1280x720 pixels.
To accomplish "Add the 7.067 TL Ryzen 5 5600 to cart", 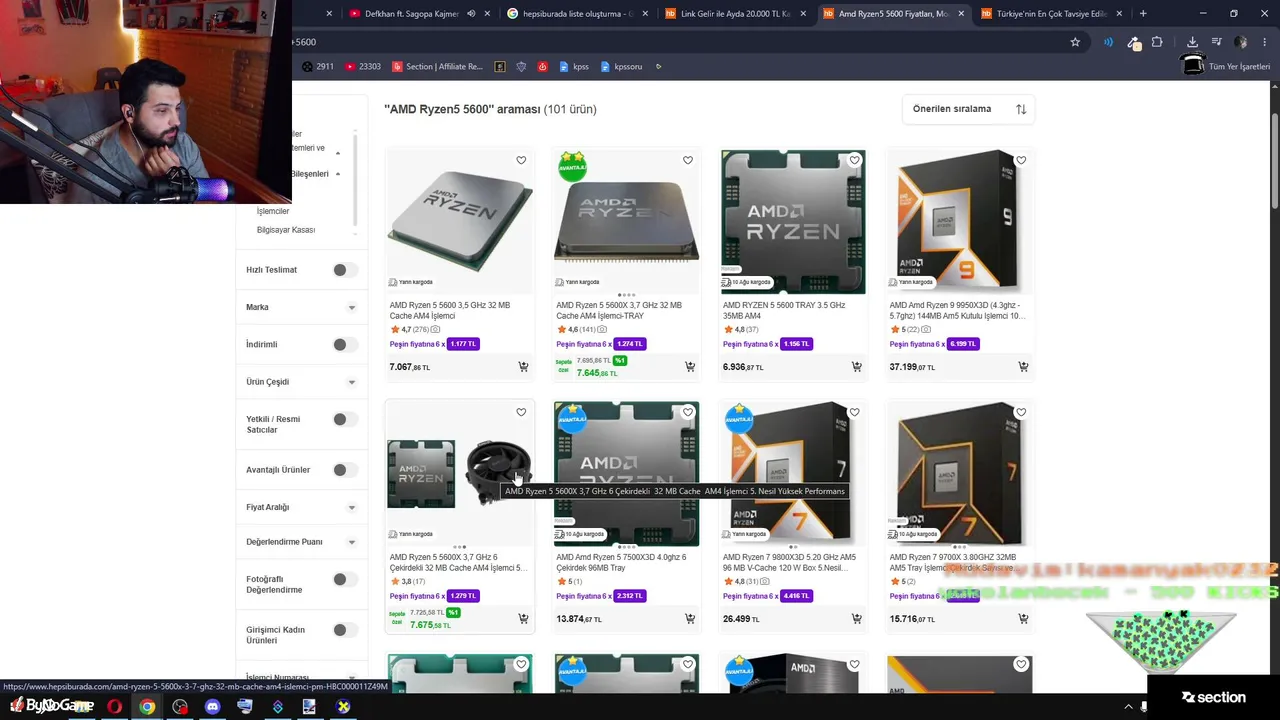I will pyautogui.click(x=523, y=367).
